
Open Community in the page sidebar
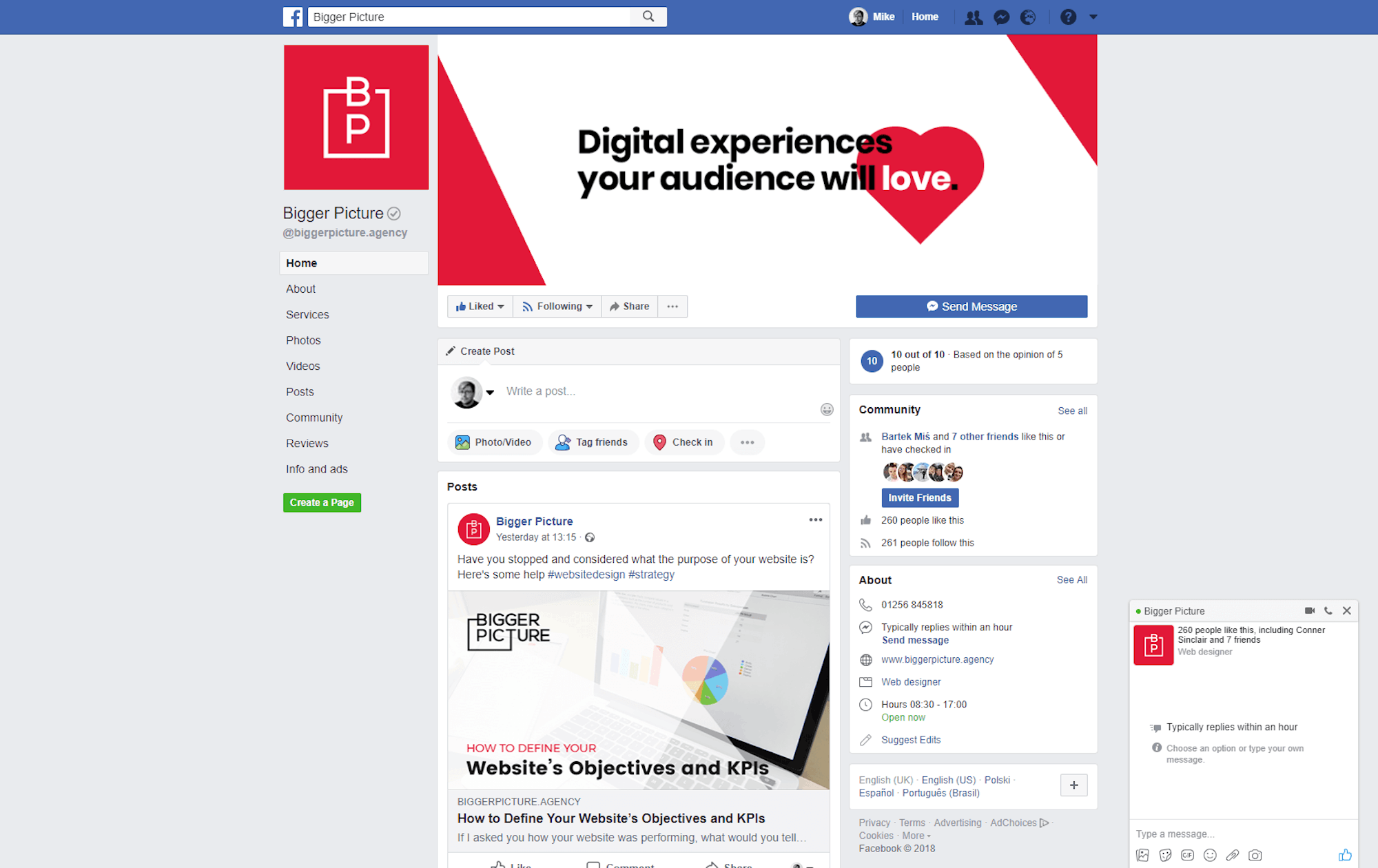(x=314, y=417)
